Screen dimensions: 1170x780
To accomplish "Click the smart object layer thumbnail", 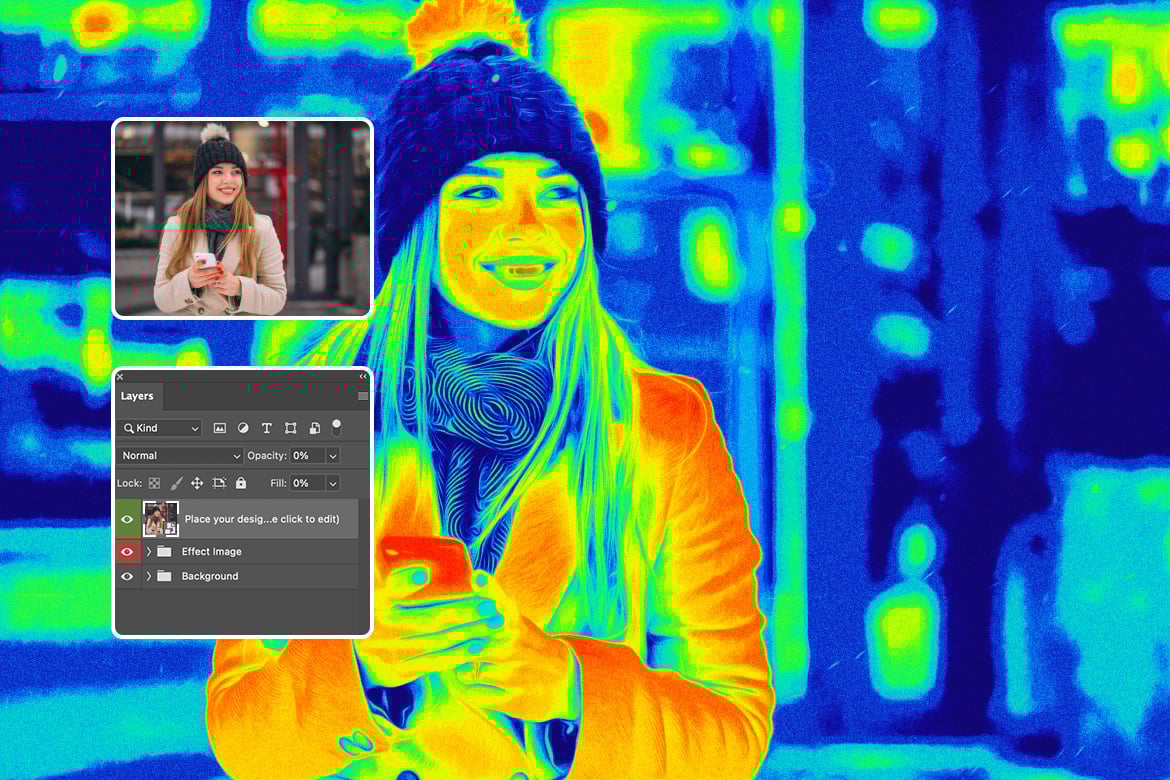I will coord(160,520).
